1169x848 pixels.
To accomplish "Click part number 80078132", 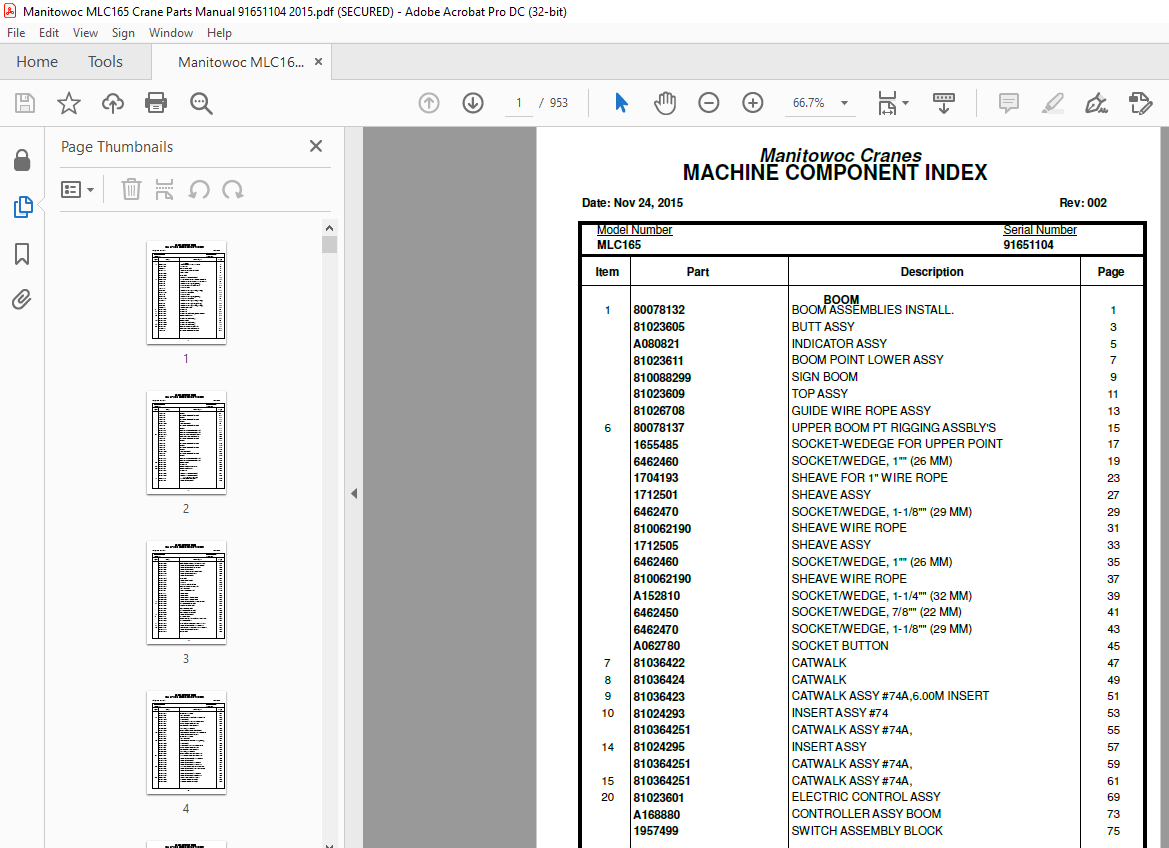I will (659, 310).
